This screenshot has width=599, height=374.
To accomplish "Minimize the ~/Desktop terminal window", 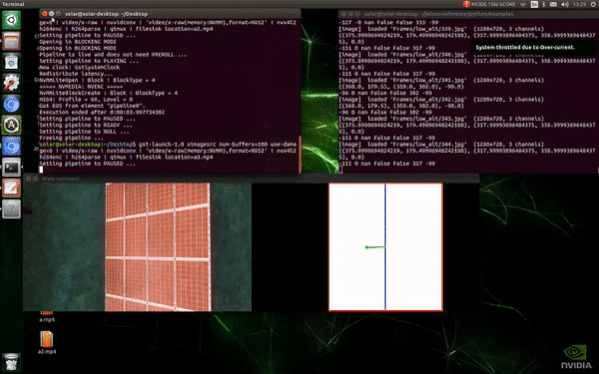I will click(52, 14).
